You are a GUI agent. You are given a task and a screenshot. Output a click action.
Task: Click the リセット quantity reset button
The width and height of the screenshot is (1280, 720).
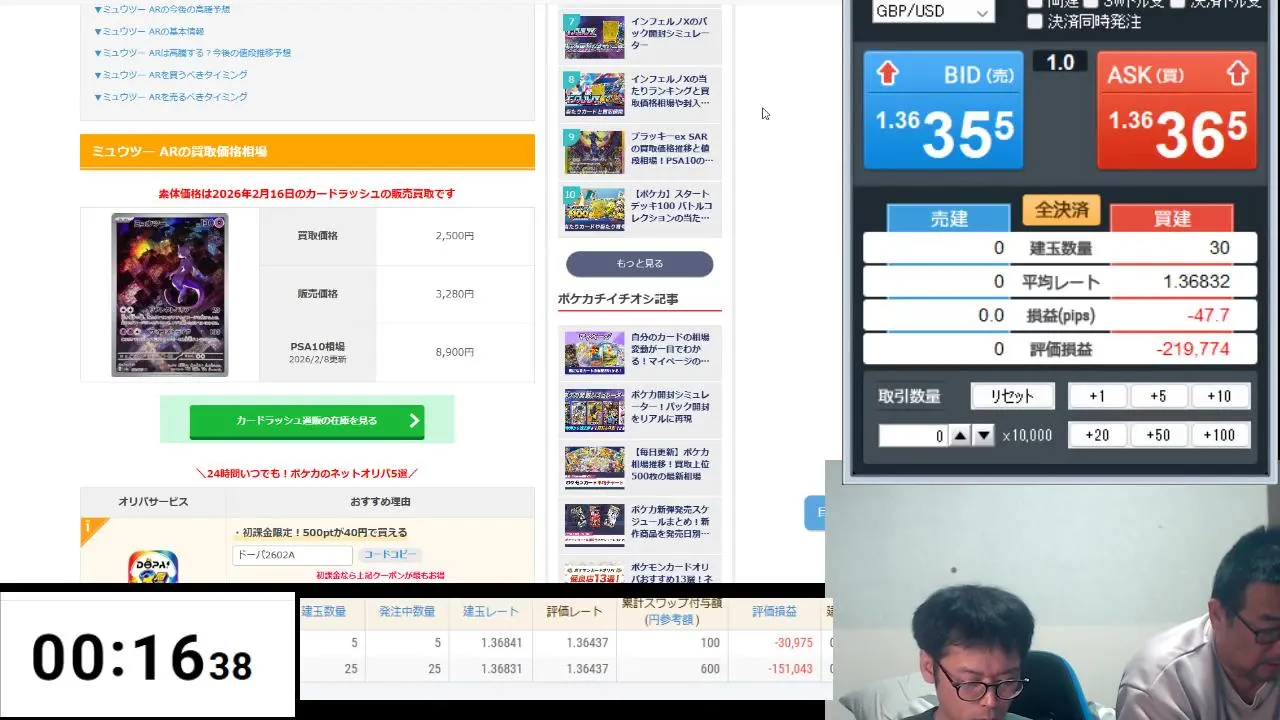(1012, 396)
